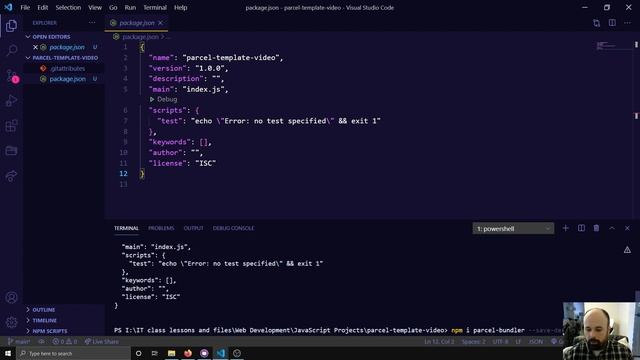Open the File menu
The height and width of the screenshot is (360, 640).
point(25,7)
